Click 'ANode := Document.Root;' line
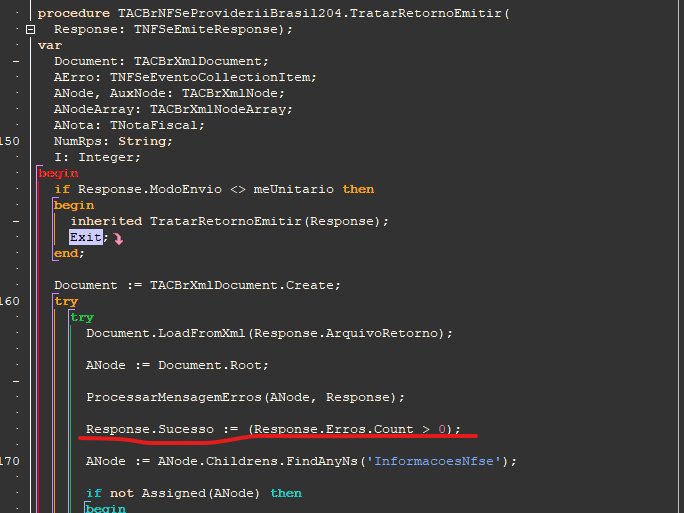684x513 pixels. click(177, 366)
